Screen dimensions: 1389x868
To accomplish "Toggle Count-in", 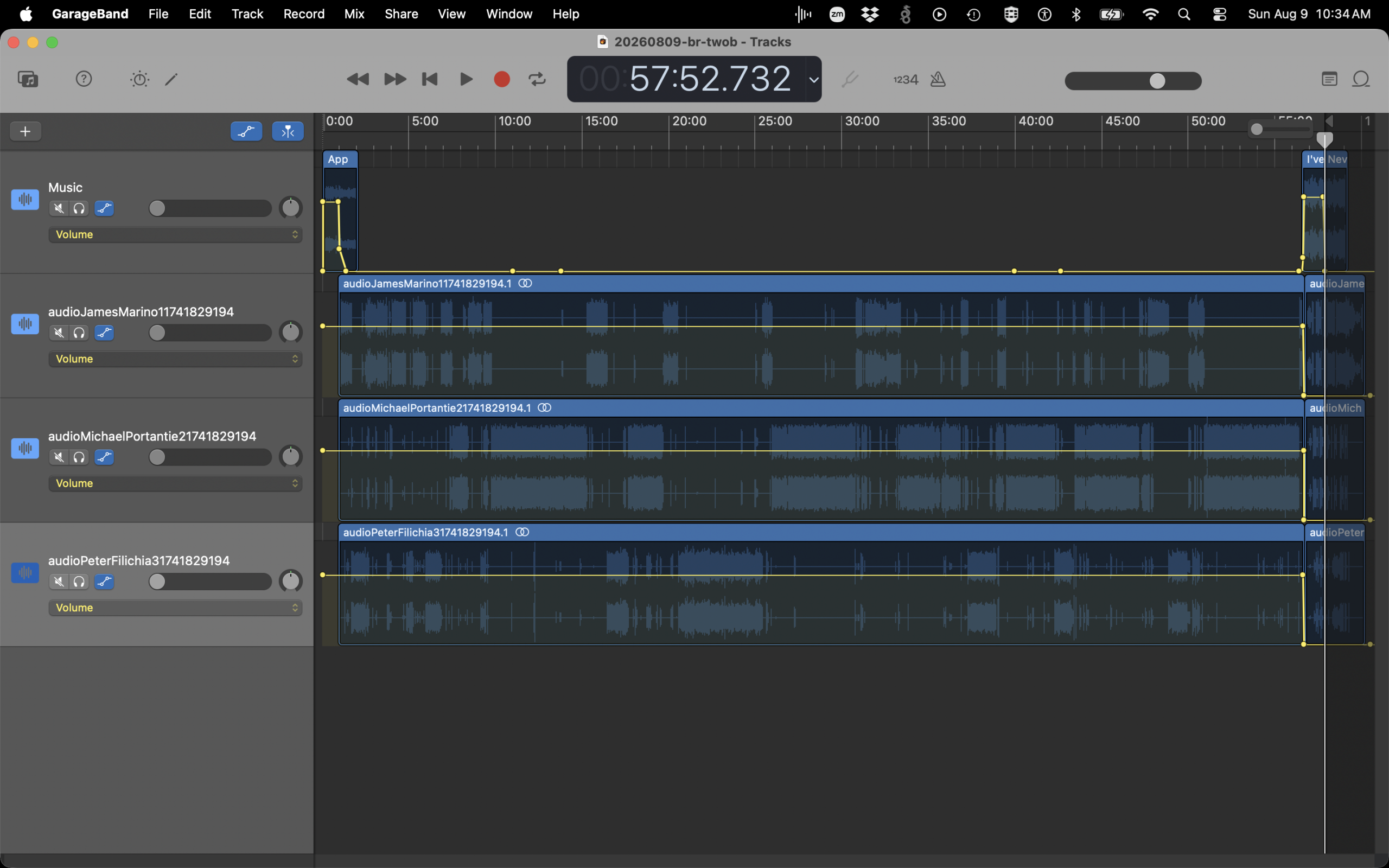I will point(905,80).
